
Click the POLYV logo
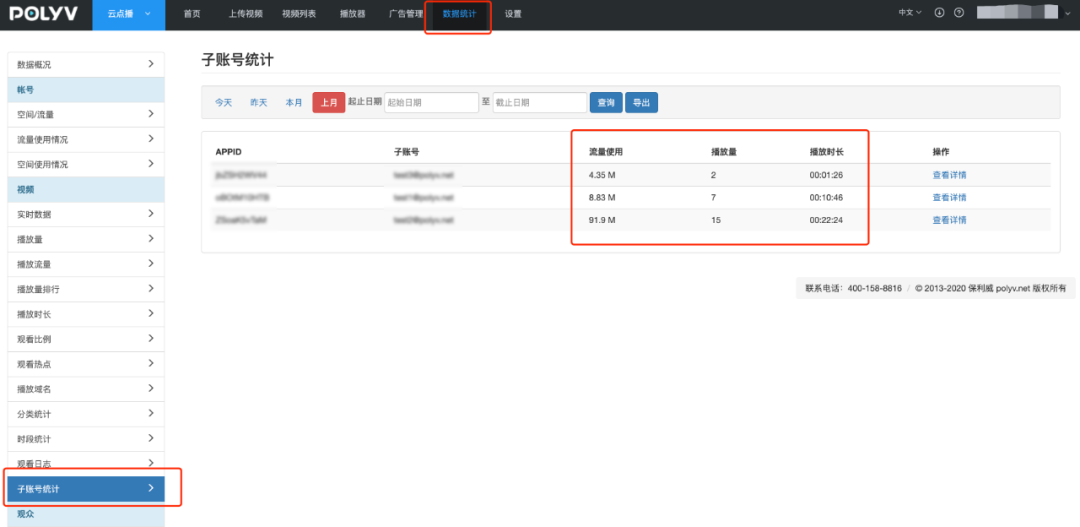[x=44, y=13]
